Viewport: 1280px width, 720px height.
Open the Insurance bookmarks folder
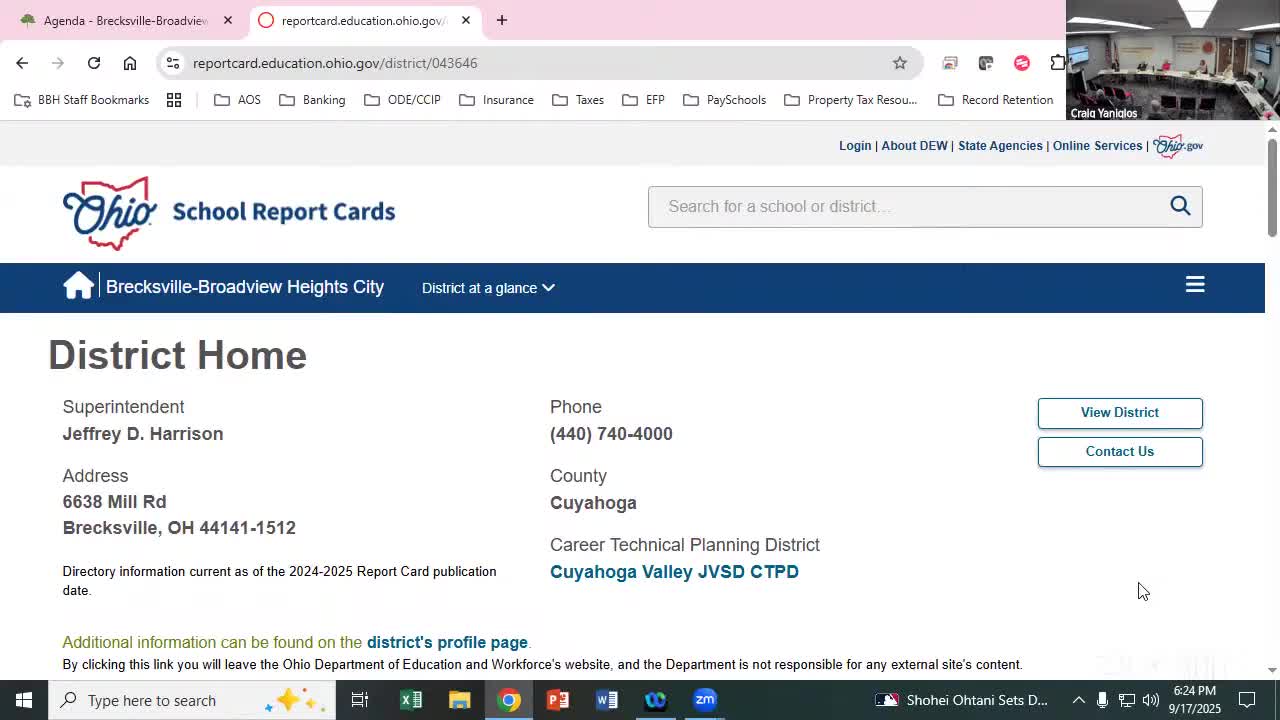(496, 100)
